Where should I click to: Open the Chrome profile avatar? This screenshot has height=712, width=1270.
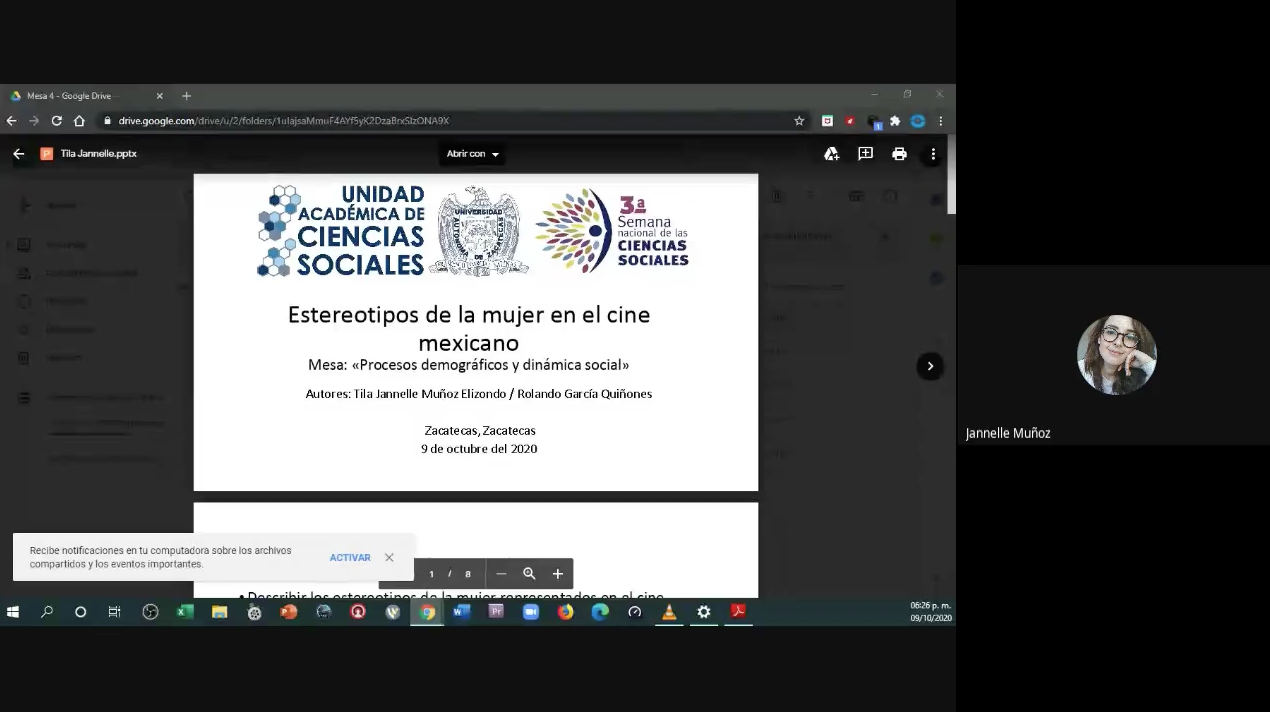[918, 121]
